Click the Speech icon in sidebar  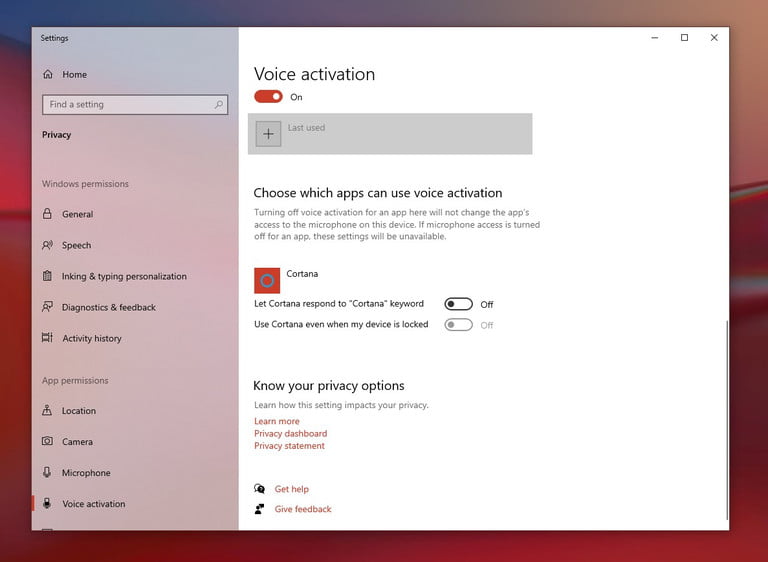pos(47,245)
